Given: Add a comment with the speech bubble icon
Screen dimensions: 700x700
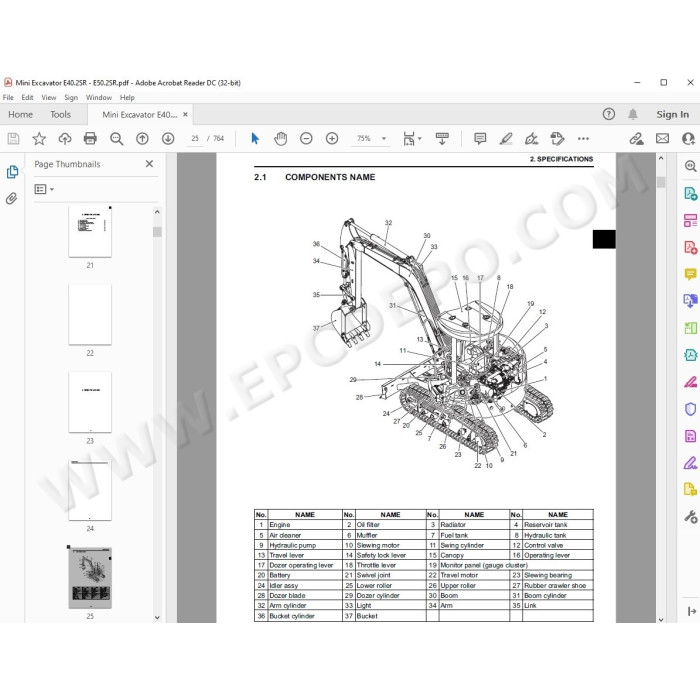Looking at the screenshot, I should pos(480,139).
